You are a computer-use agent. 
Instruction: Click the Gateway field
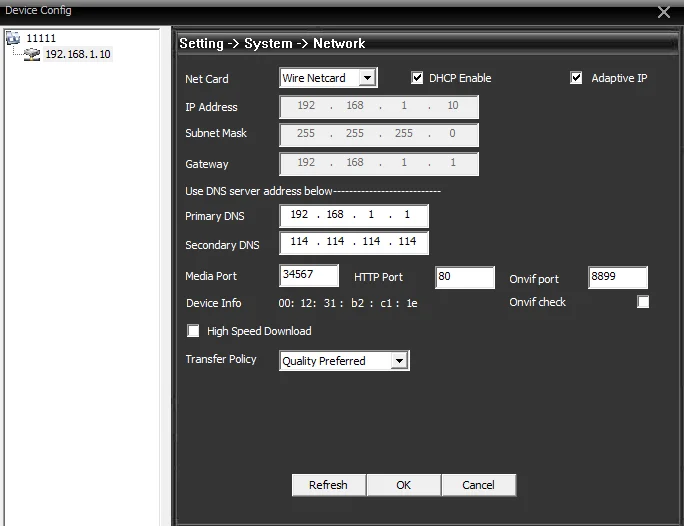click(379, 164)
